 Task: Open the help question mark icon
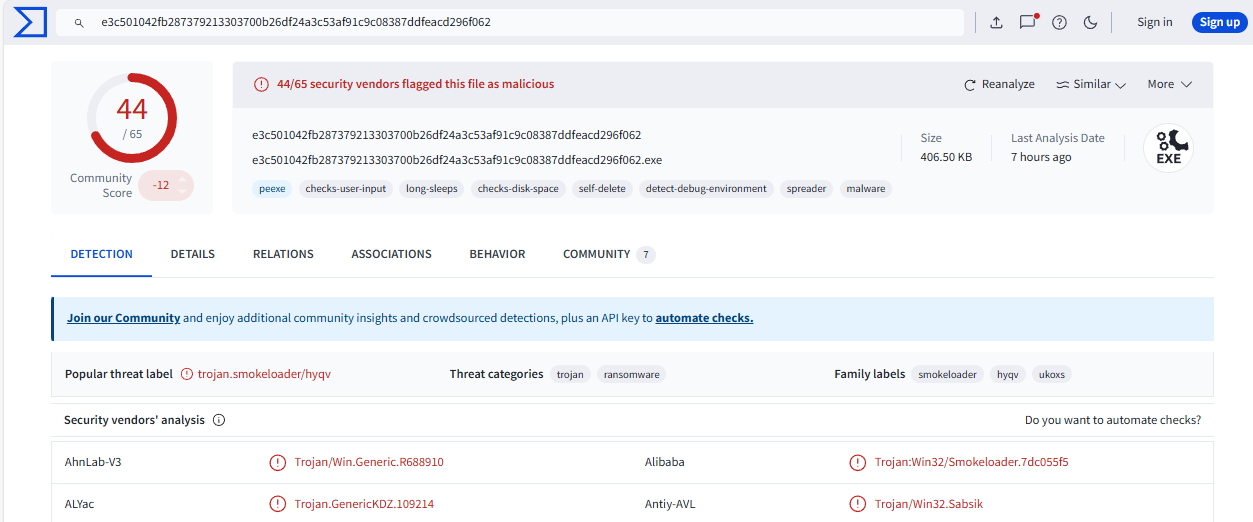click(1059, 22)
